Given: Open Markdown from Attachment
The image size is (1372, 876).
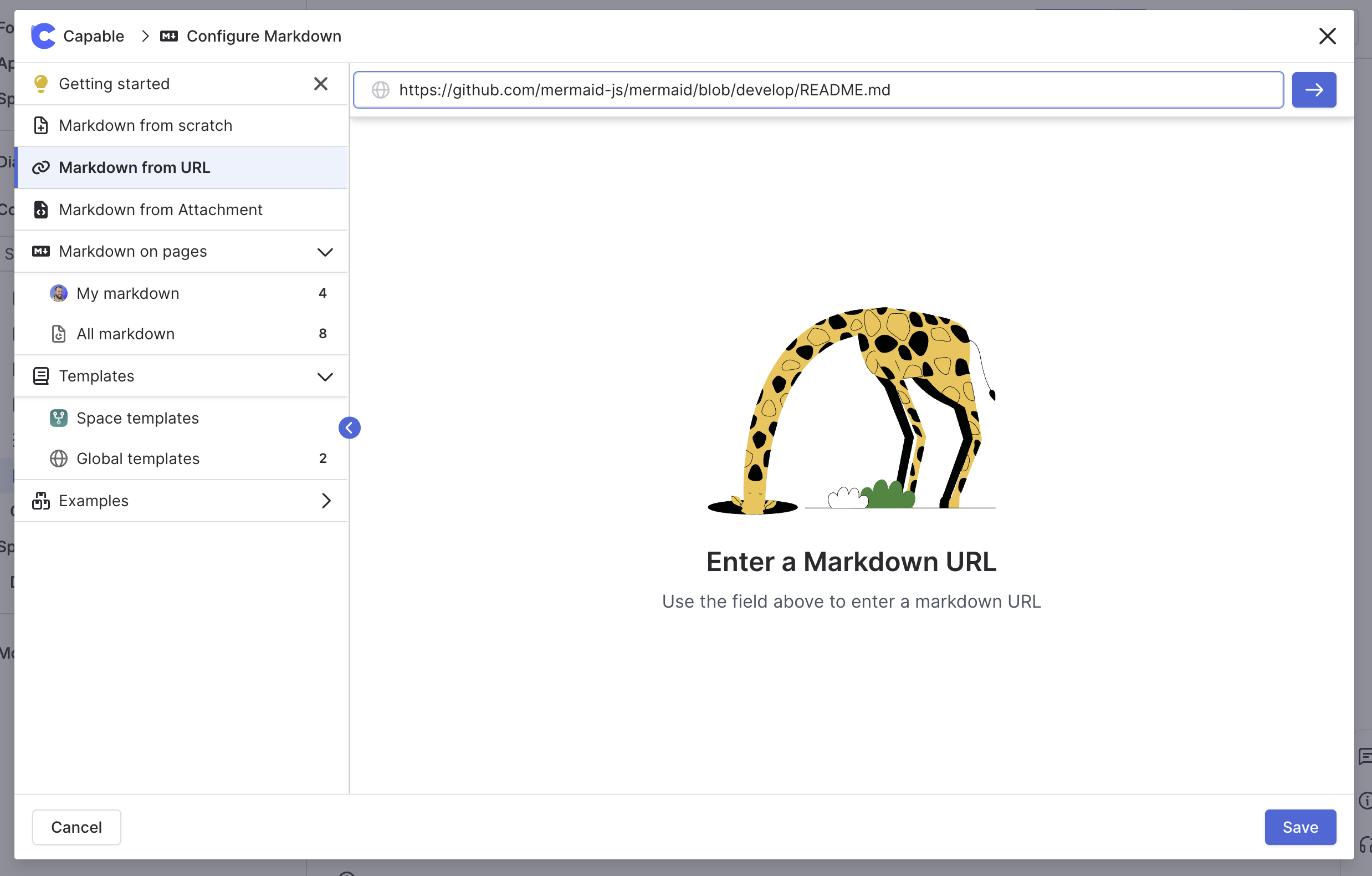Looking at the screenshot, I should tap(160, 210).
